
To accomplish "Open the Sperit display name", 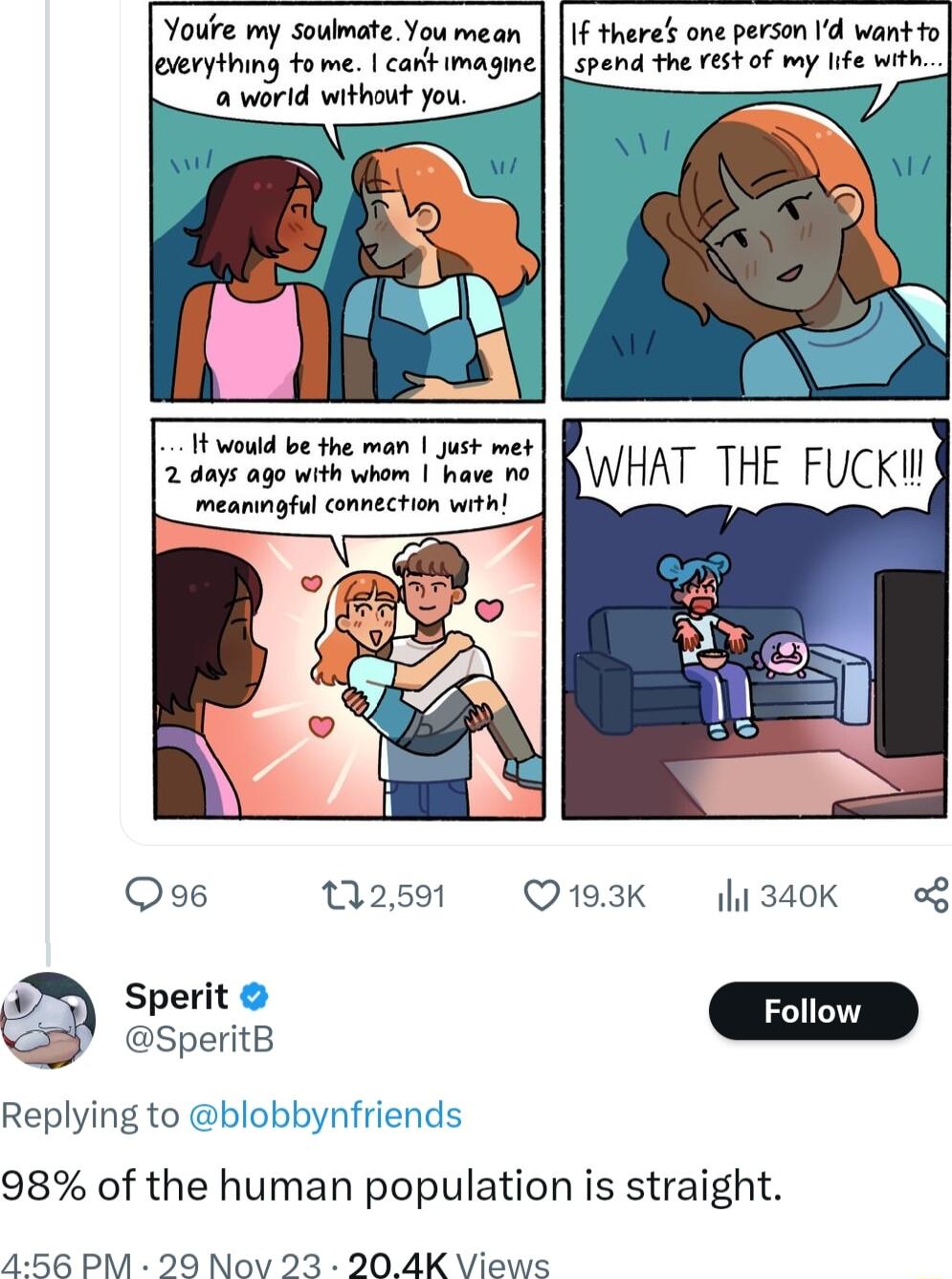I will point(177,997).
